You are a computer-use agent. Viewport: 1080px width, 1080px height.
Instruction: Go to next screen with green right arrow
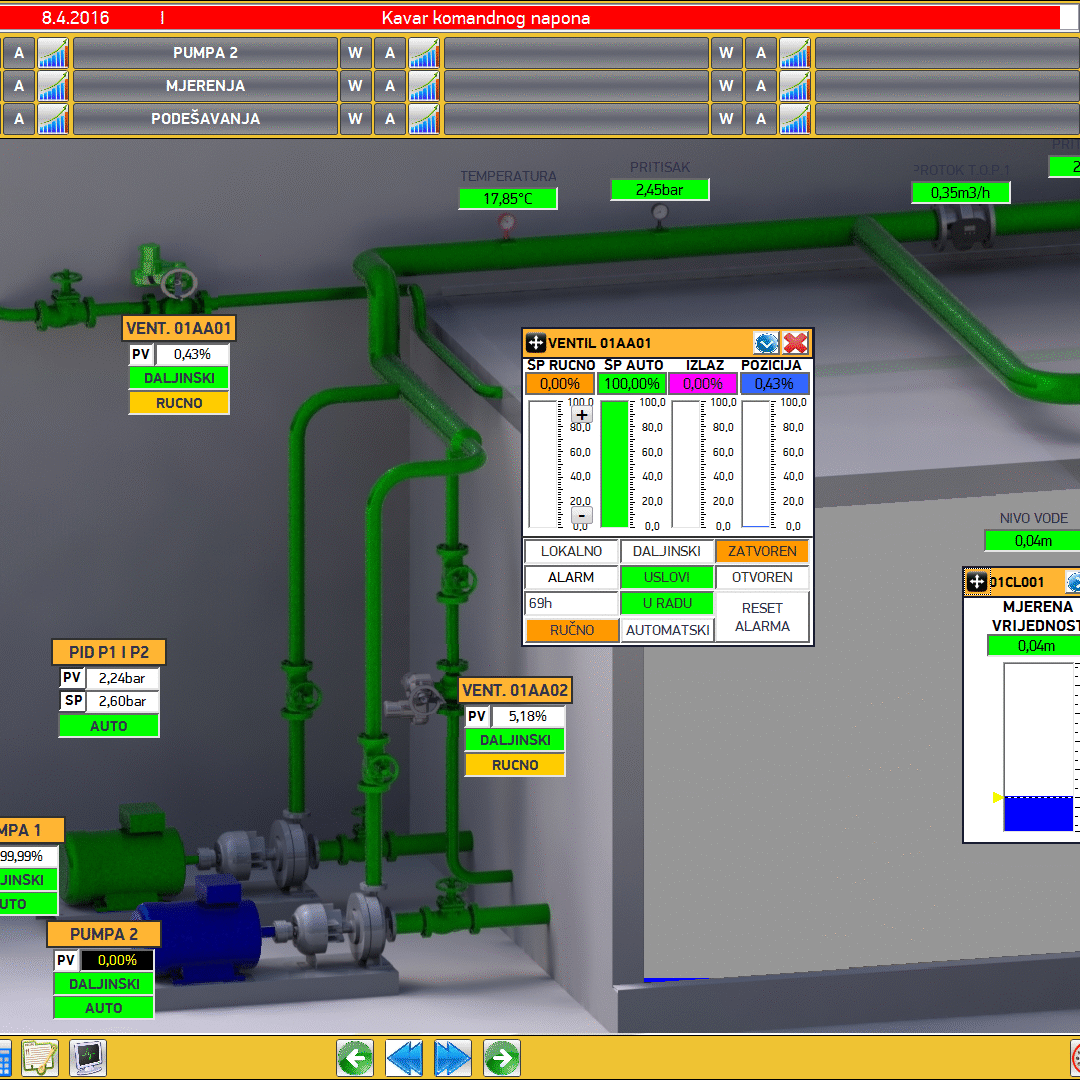pos(502,1057)
